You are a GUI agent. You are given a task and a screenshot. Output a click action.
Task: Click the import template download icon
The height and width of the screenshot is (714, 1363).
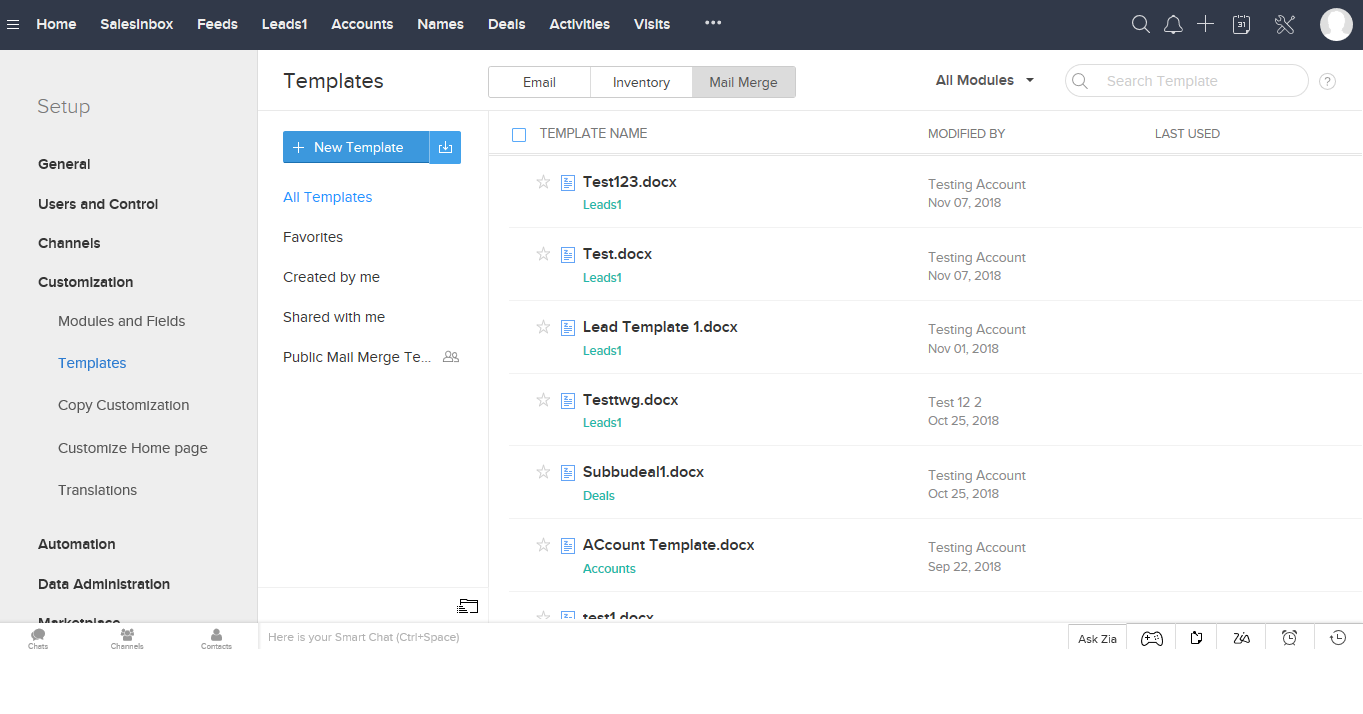(x=445, y=147)
